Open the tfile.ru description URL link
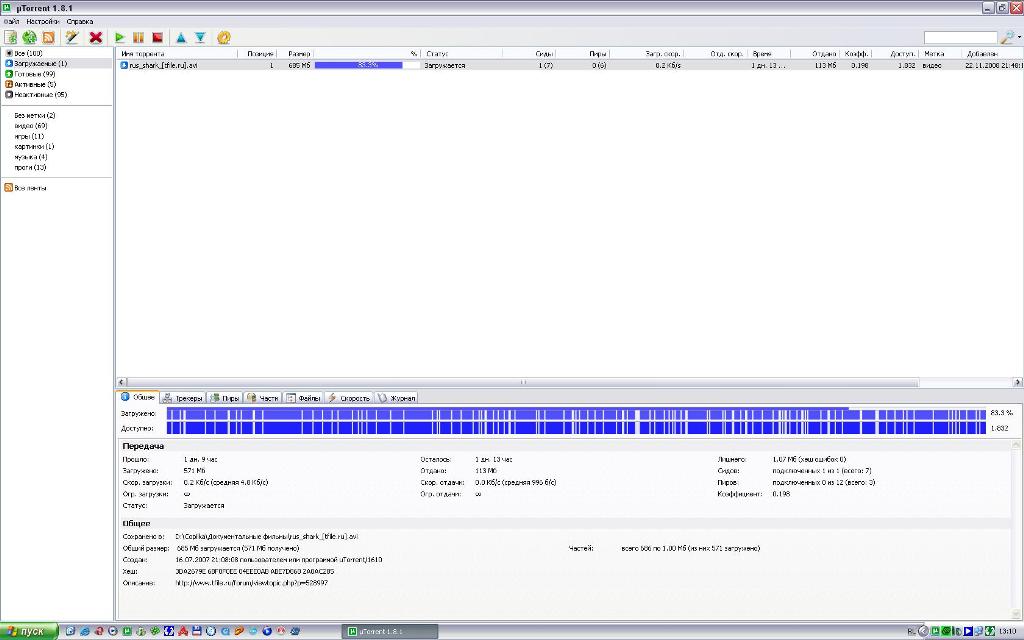This screenshot has height=640, width=1024. [252, 583]
